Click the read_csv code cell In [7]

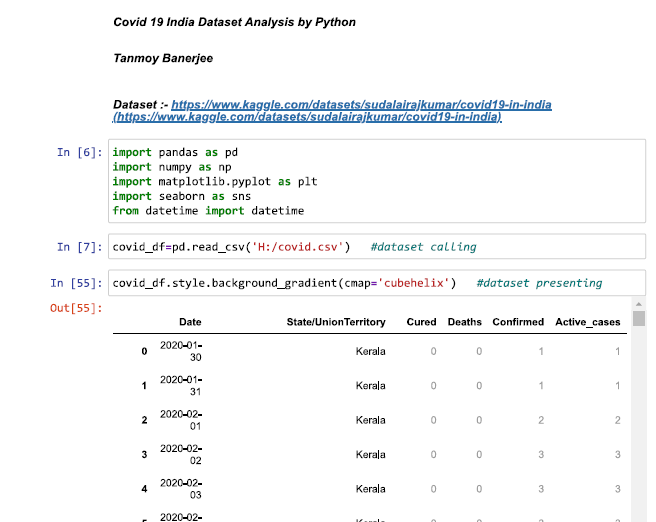coord(377,247)
